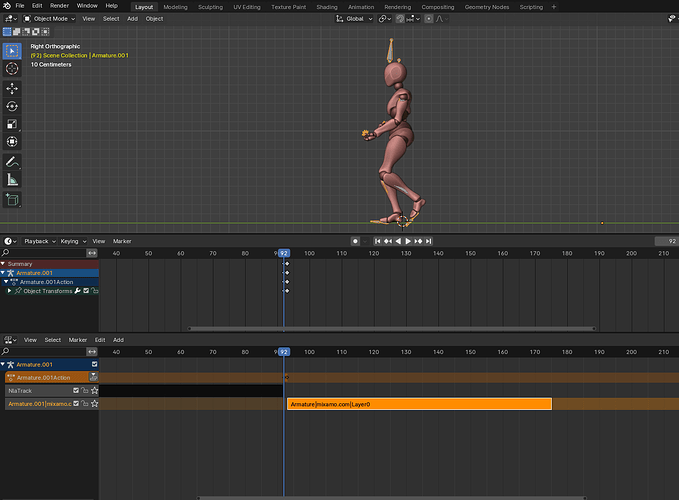This screenshot has width=679, height=500.
Task: Toggle the solo star on NlaTrack
Action: coord(94,390)
